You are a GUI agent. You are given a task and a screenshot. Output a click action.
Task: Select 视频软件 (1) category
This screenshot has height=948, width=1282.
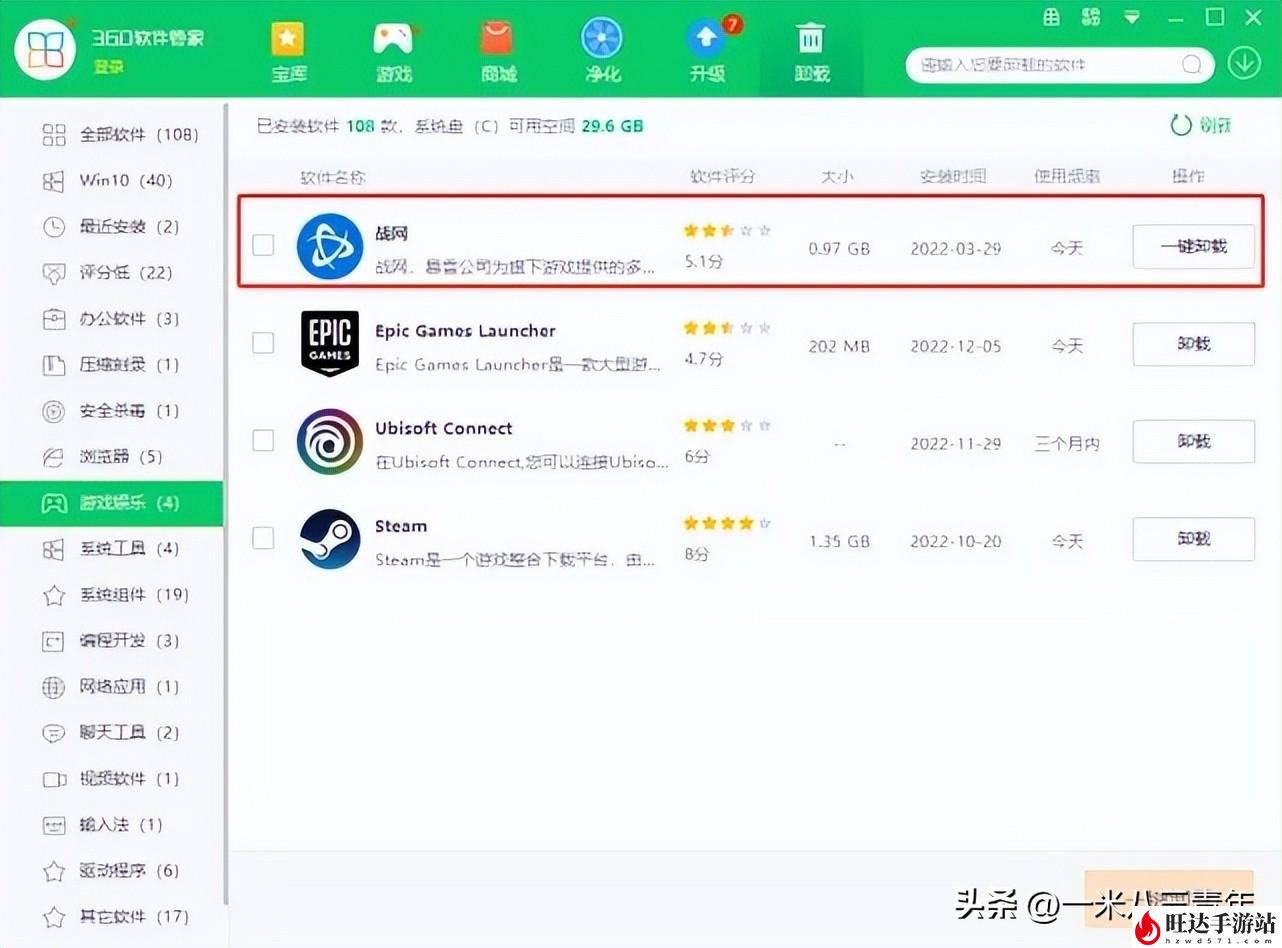tap(112, 779)
